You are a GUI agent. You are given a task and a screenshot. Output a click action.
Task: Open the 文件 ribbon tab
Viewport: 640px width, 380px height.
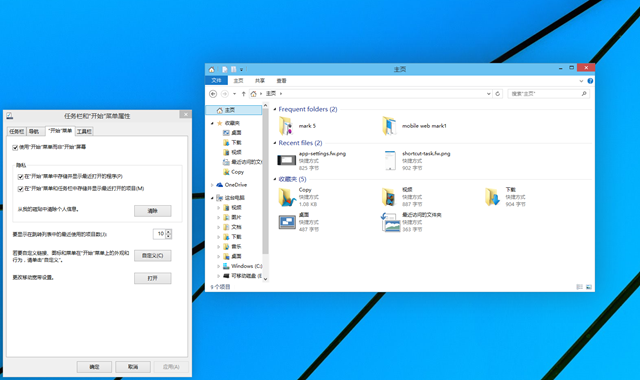pyautogui.click(x=216, y=81)
